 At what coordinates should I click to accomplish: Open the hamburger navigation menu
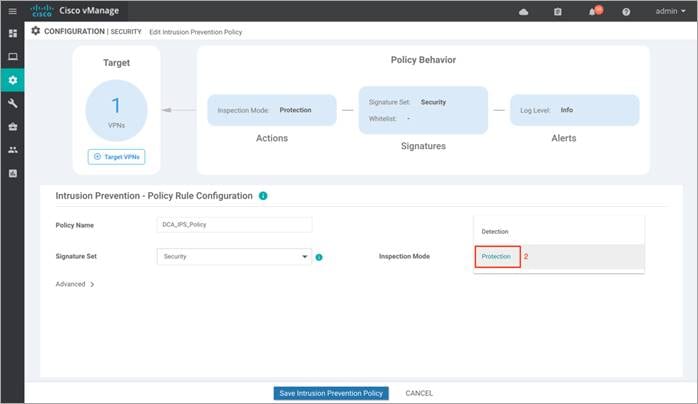click(12, 11)
